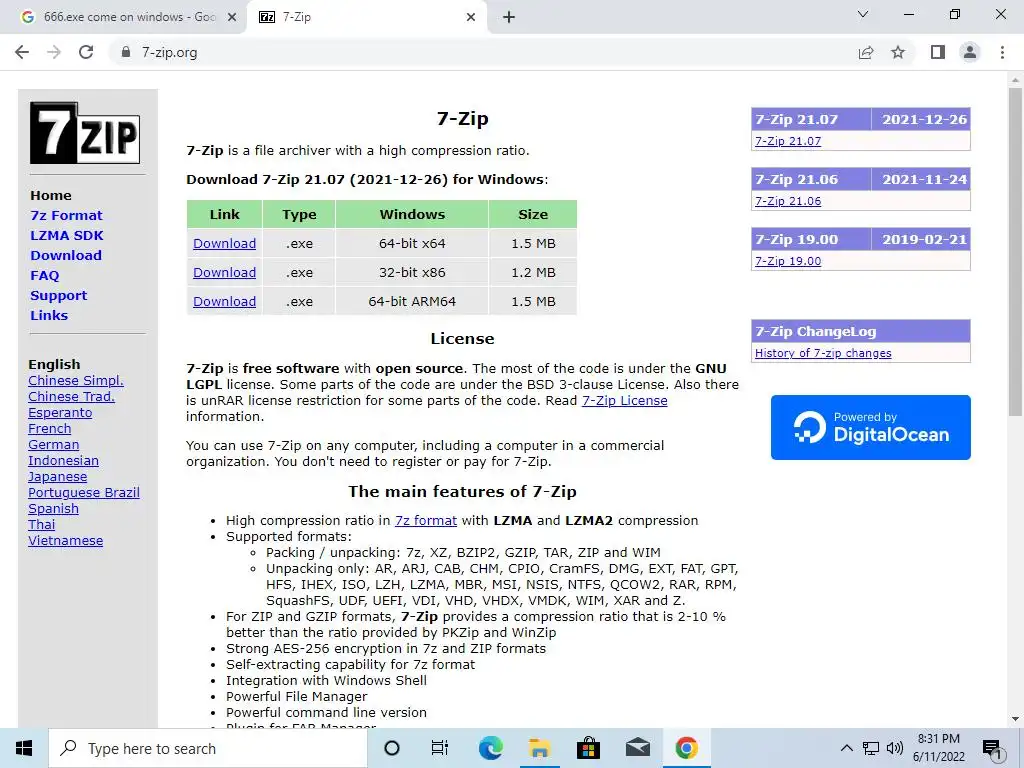Switch language to German
The width and height of the screenshot is (1024, 768).
click(54, 445)
